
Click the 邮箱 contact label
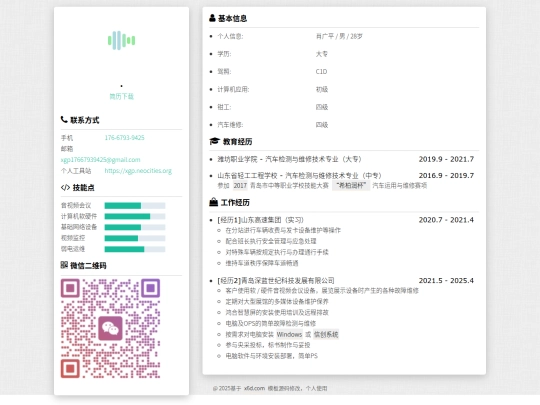(x=67, y=149)
